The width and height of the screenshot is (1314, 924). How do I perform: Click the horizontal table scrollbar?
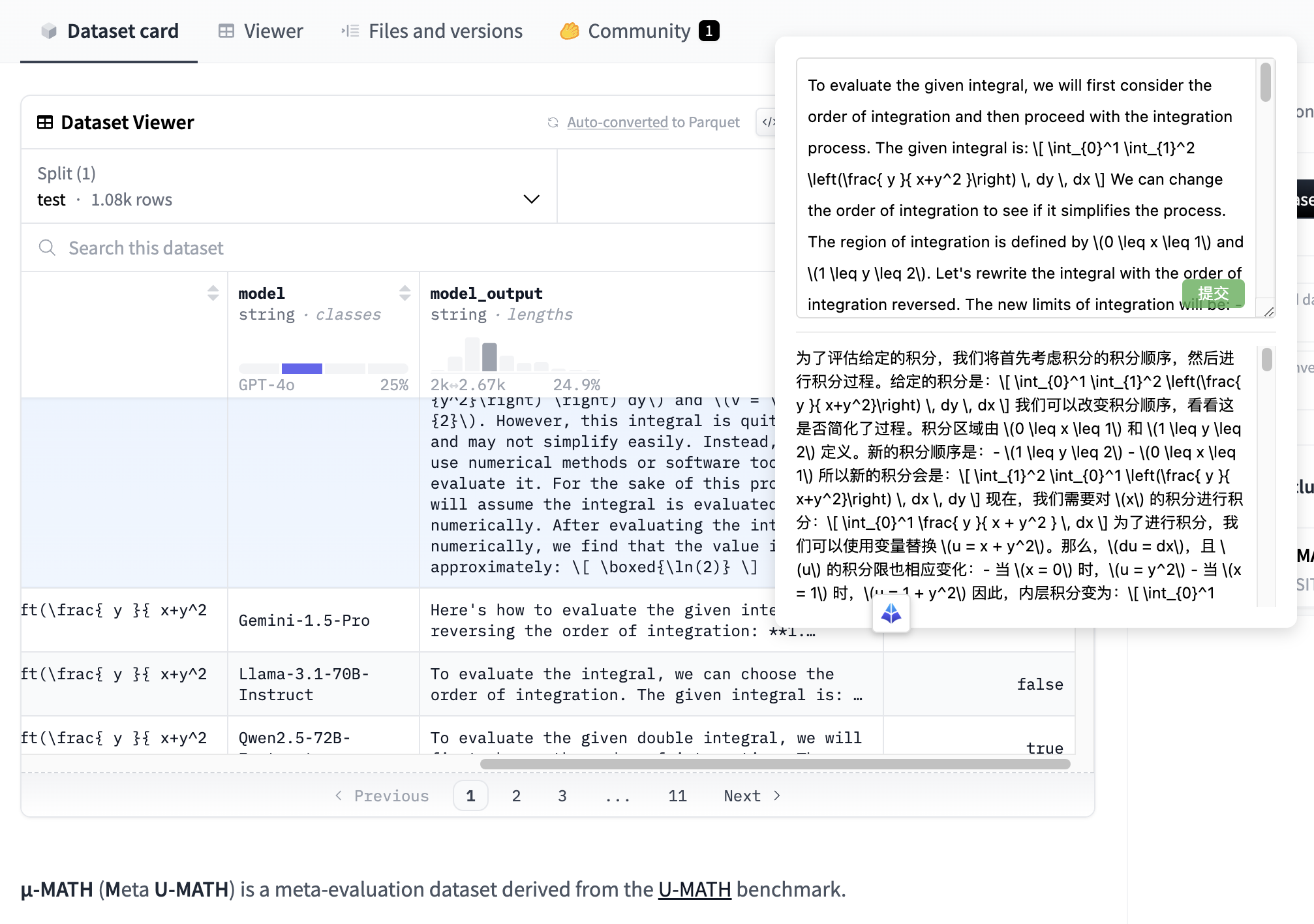774,764
